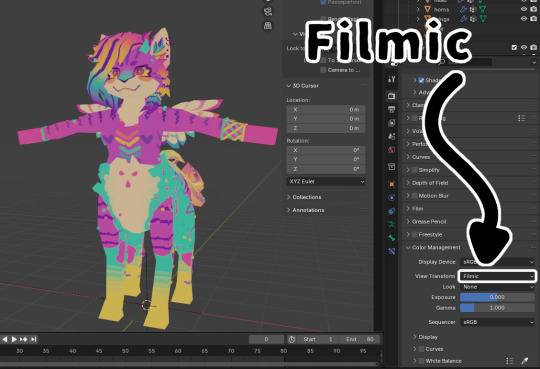Click the green mesh data icon on horns row
This screenshot has width=540, height=369.
tap(483, 10)
